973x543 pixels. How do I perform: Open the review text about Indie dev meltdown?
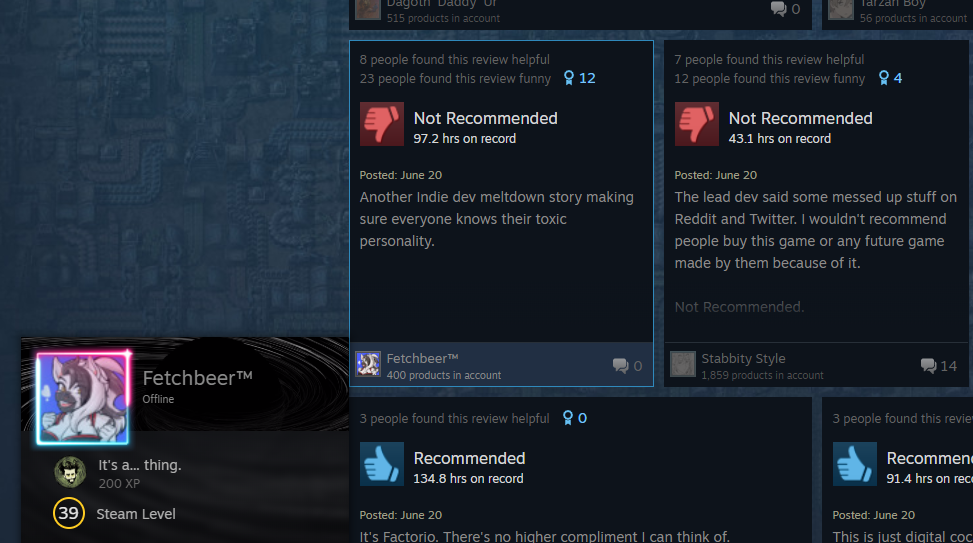(x=497, y=219)
